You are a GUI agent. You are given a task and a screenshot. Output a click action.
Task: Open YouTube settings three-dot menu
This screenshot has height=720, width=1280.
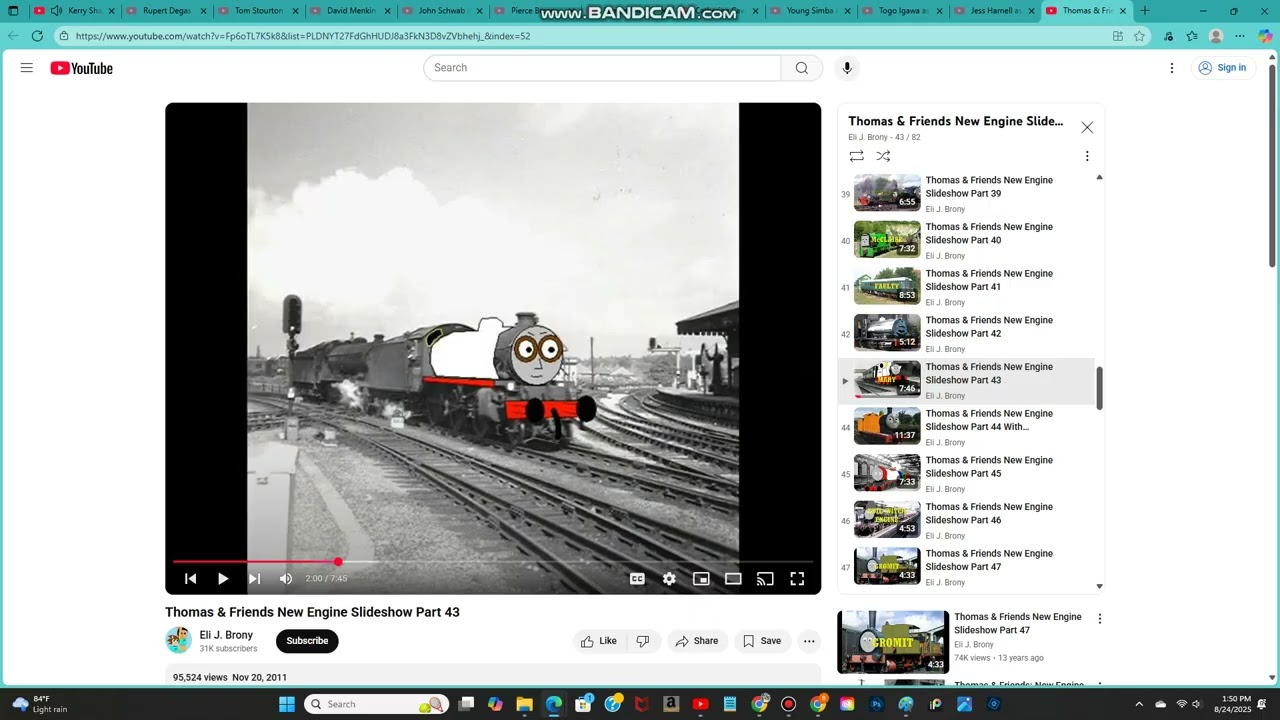[1172, 68]
